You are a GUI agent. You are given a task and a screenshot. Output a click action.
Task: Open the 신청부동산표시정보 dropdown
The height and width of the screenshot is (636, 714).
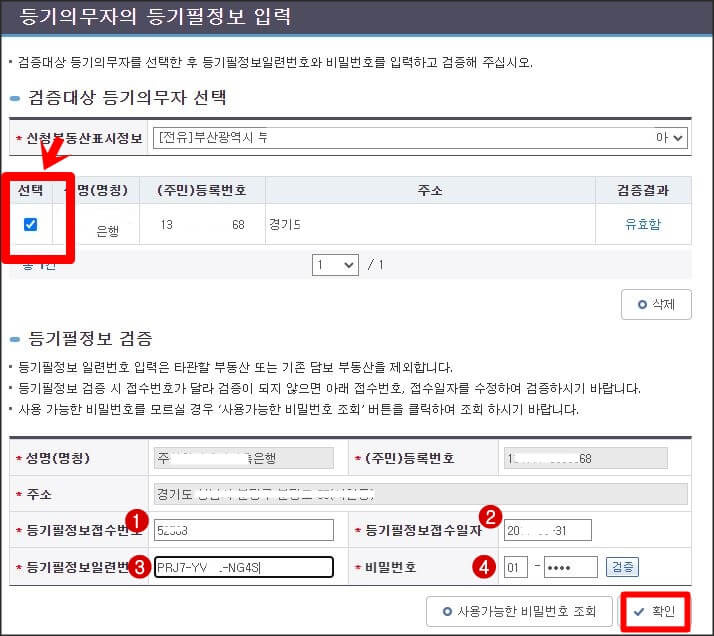pos(420,137)
